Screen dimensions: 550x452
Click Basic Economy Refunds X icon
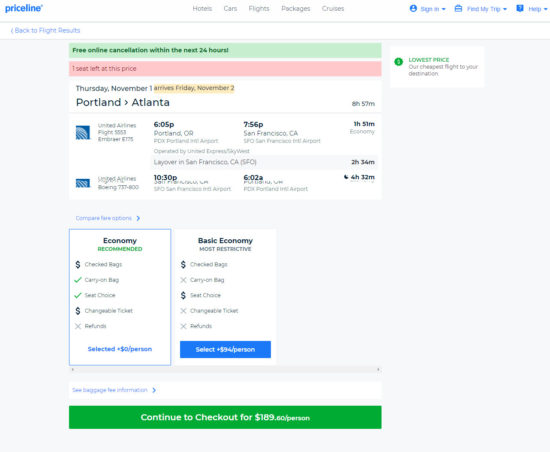click(x=183, y=326)
